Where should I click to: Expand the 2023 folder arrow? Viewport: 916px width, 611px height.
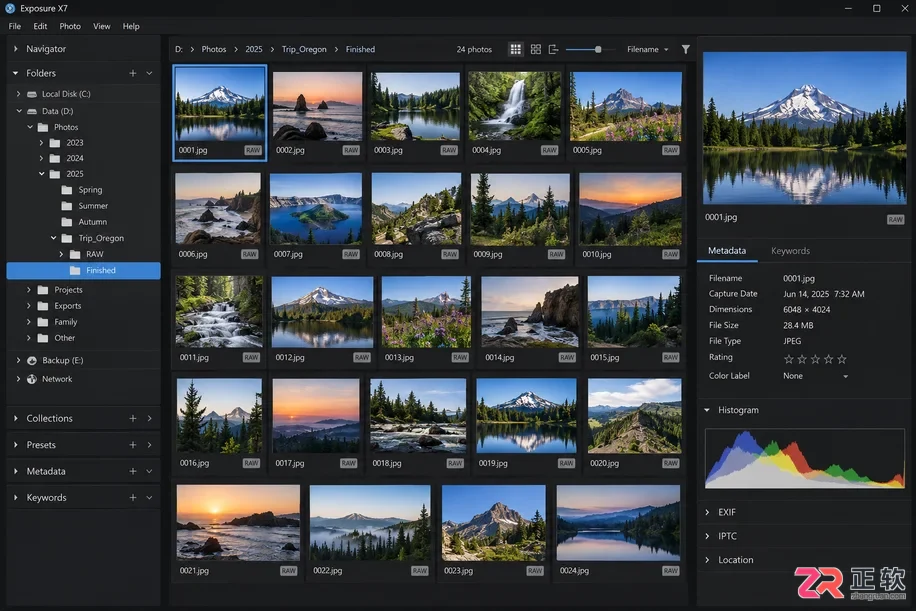pos(41,143)
